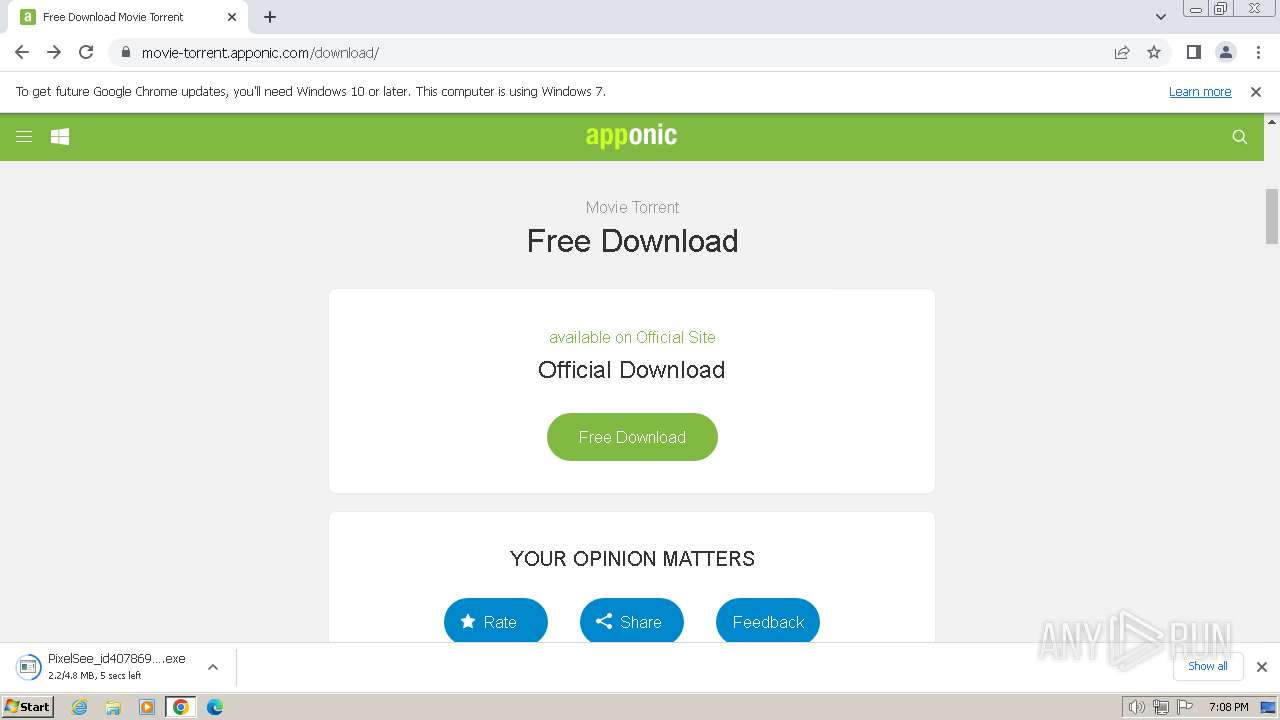Dismiss the Chrome update notification bar
The width and height of the screenshot is (1280, 720).
click(1256, 91)
